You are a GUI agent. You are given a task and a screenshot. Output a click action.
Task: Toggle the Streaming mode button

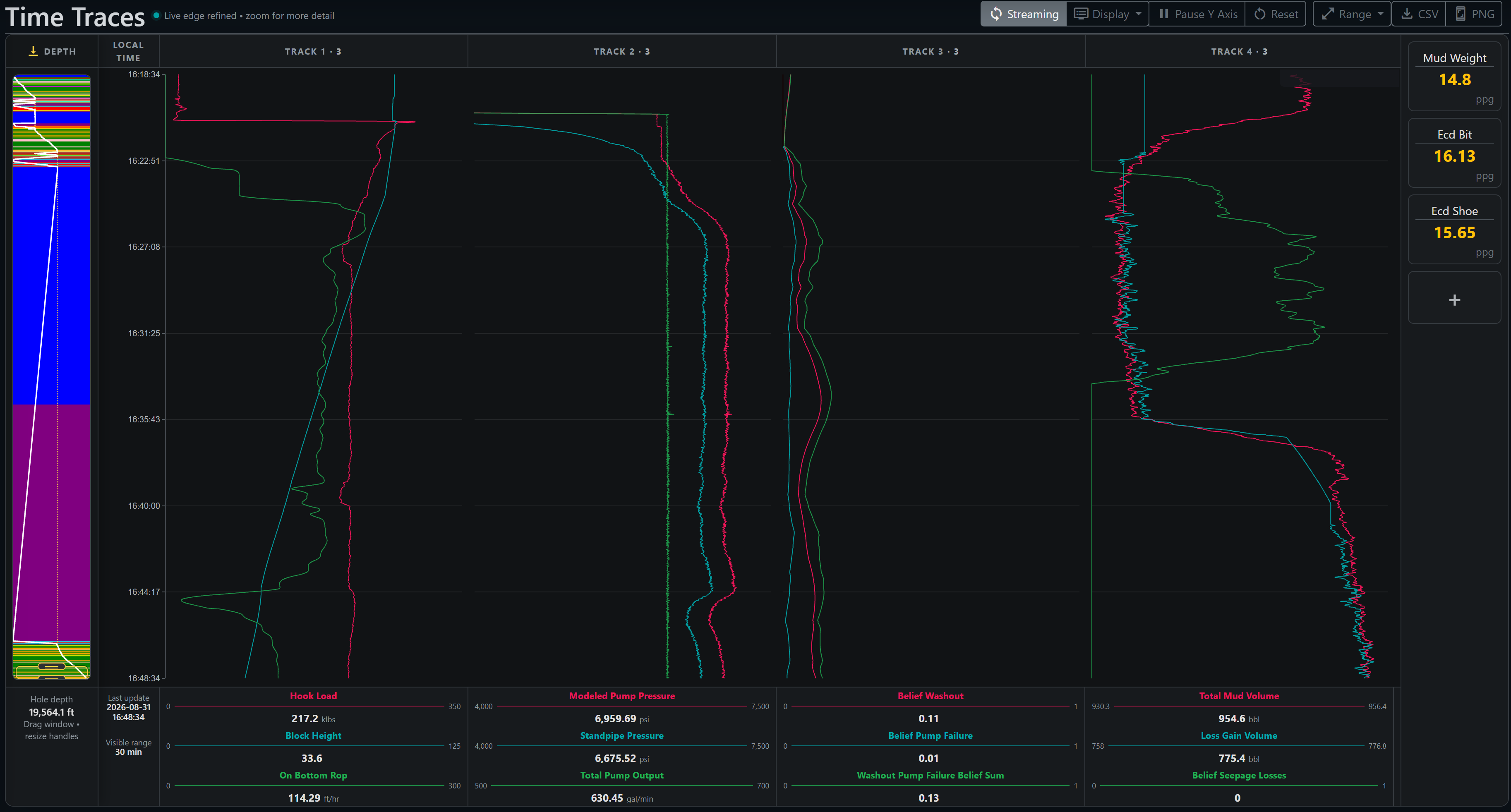1024,14
